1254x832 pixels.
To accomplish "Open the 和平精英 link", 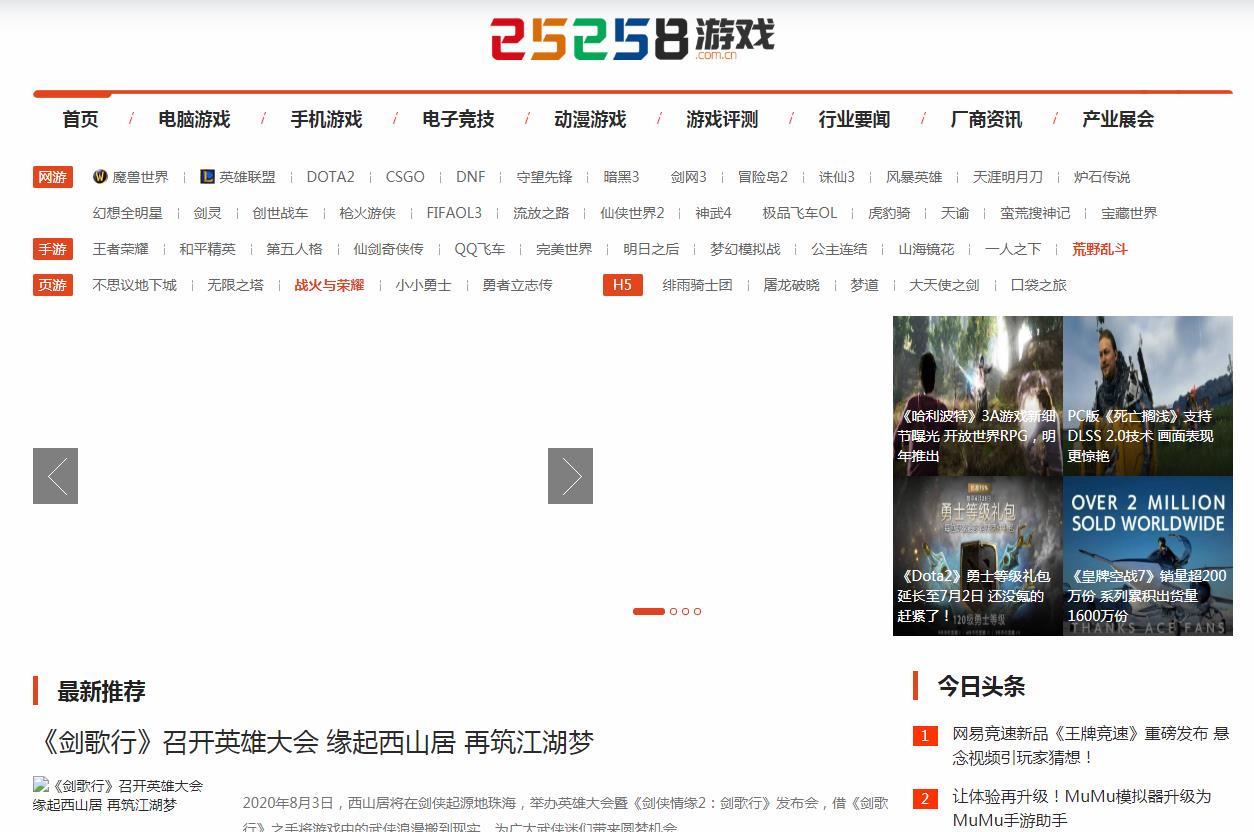I will point(207,249).
